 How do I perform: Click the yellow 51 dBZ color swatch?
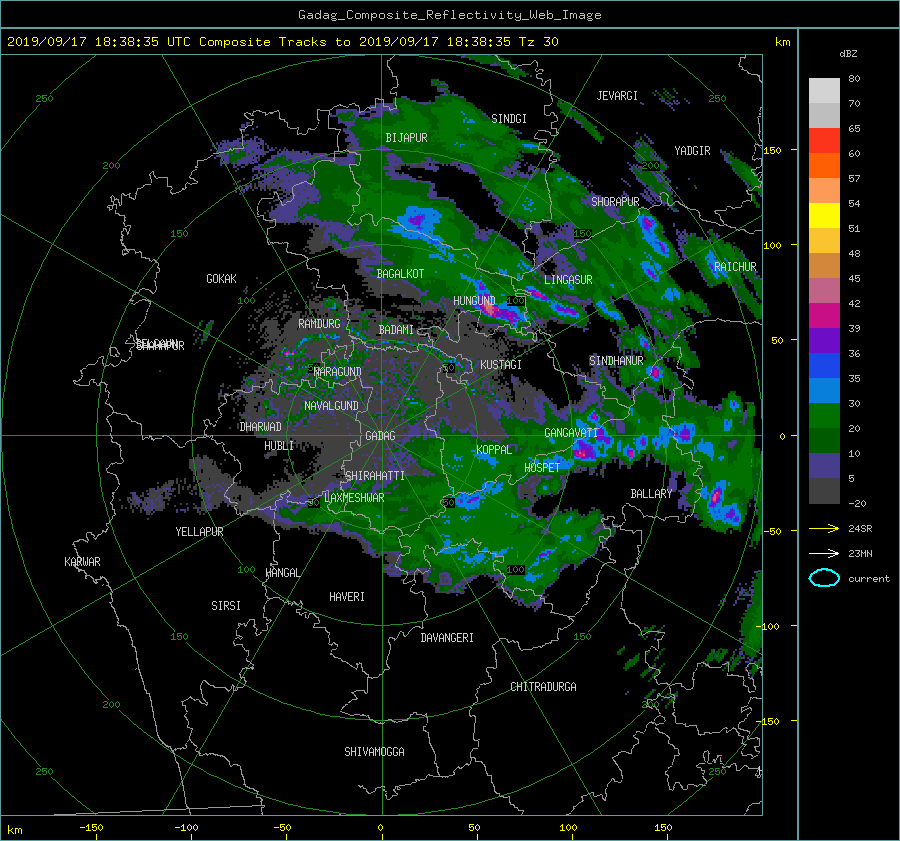click(824, 216)
